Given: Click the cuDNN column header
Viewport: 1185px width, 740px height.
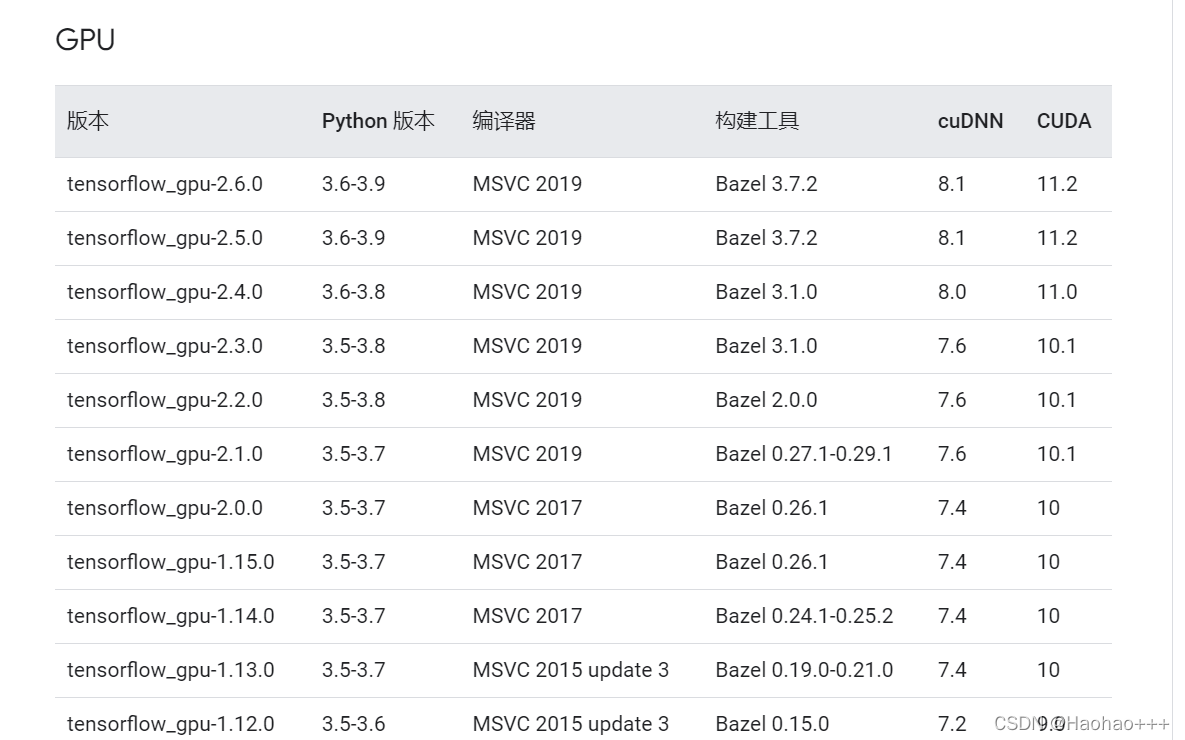Looking at the screenshot, I should 970,121.
